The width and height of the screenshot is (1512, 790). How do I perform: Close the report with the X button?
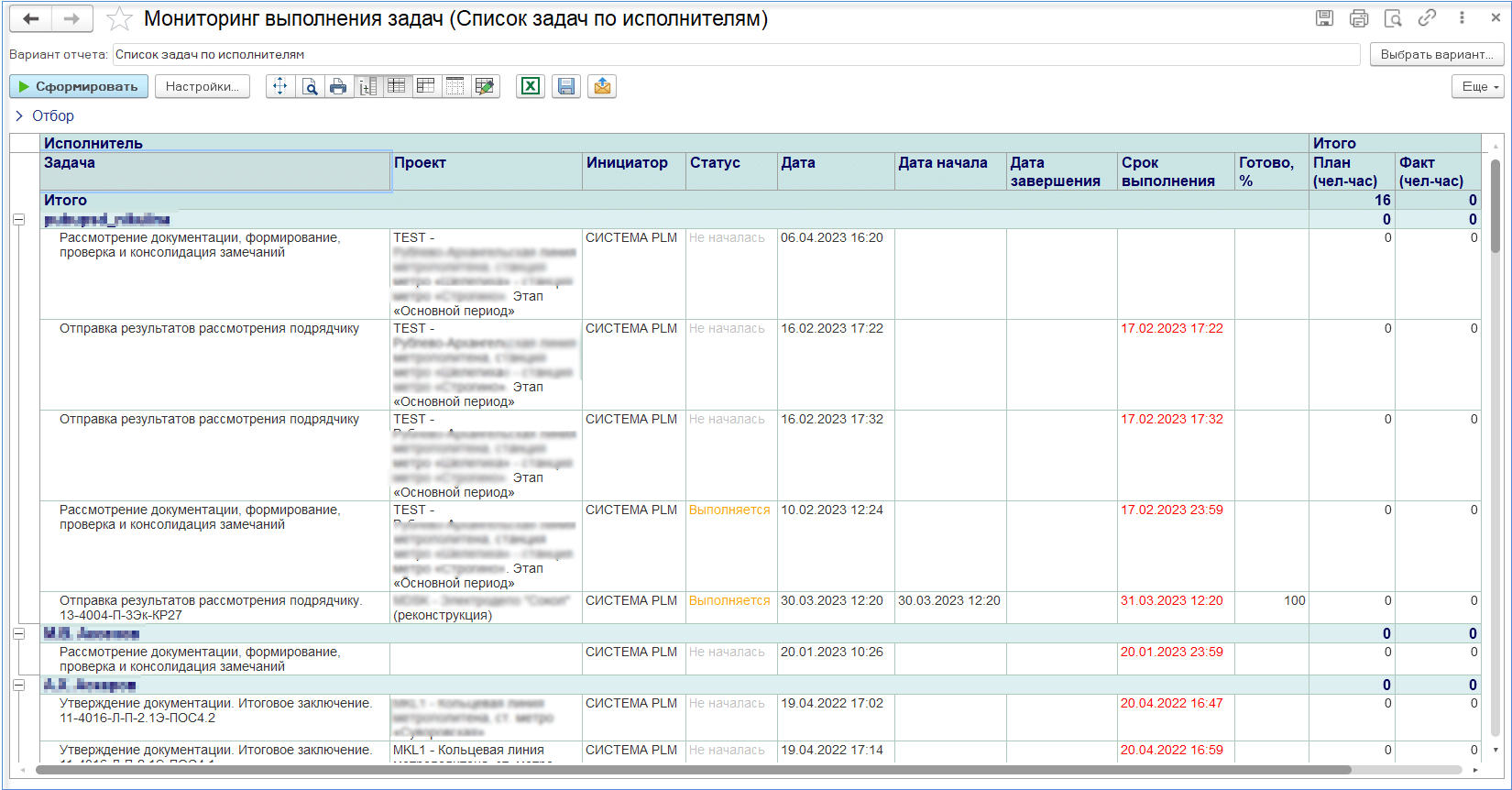1496,18
